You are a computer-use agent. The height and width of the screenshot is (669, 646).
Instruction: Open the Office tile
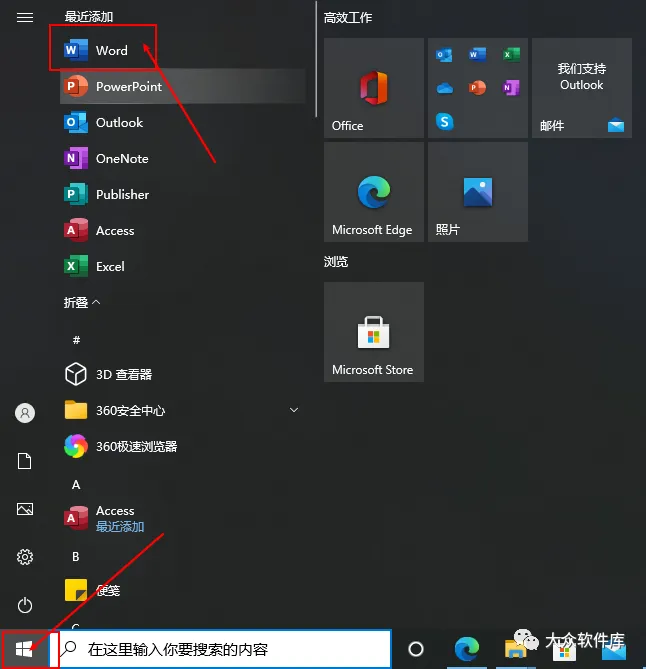click(x=374, y=88)
